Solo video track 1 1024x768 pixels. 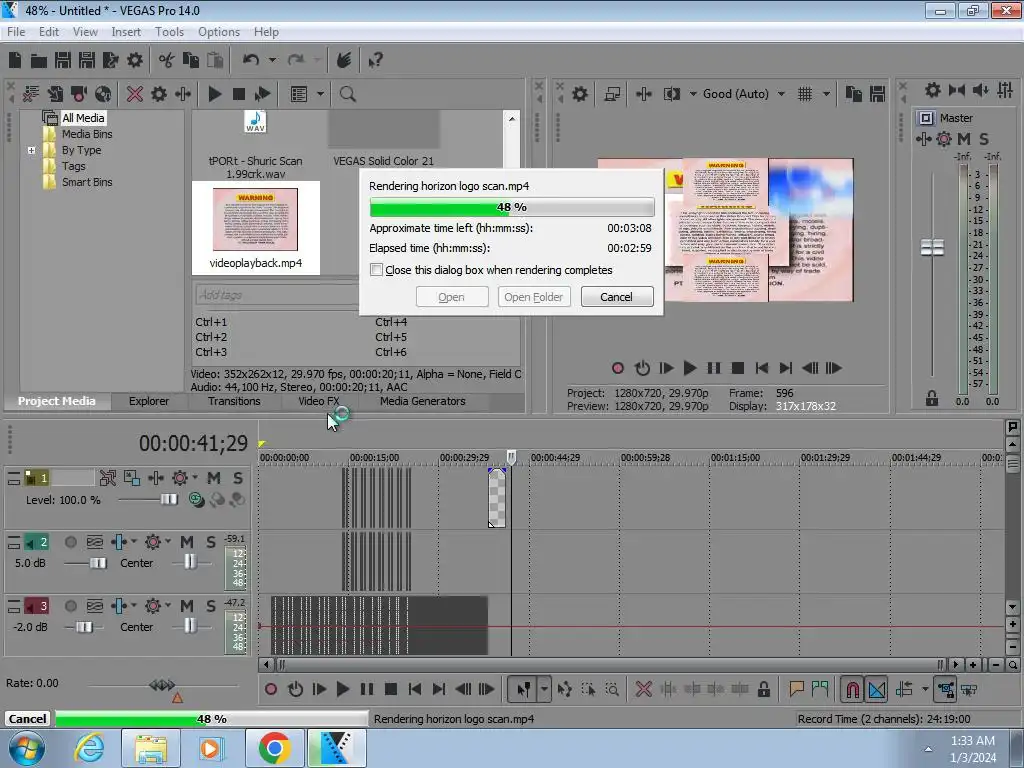click(x=238, y=478)
